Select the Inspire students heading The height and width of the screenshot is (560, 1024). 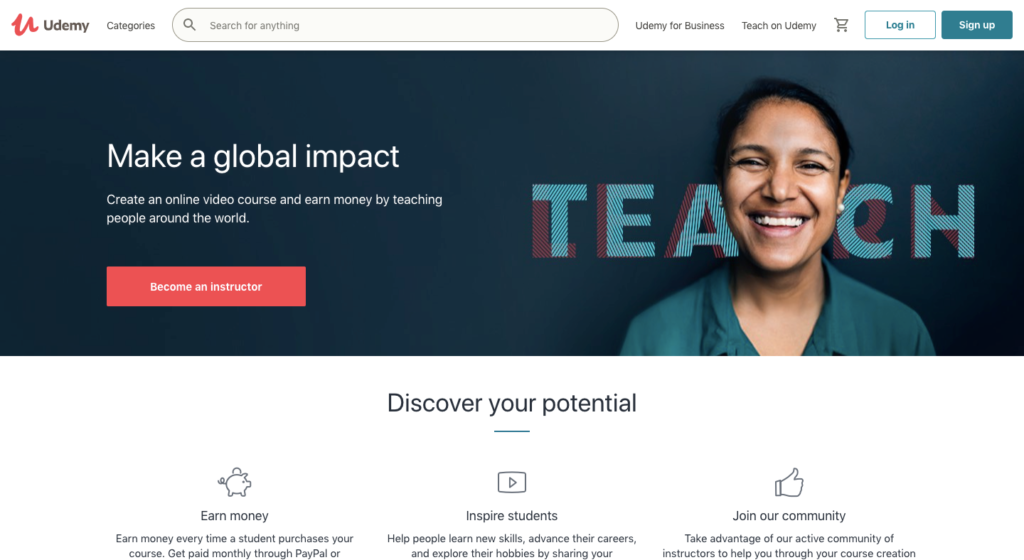(512, 516)
